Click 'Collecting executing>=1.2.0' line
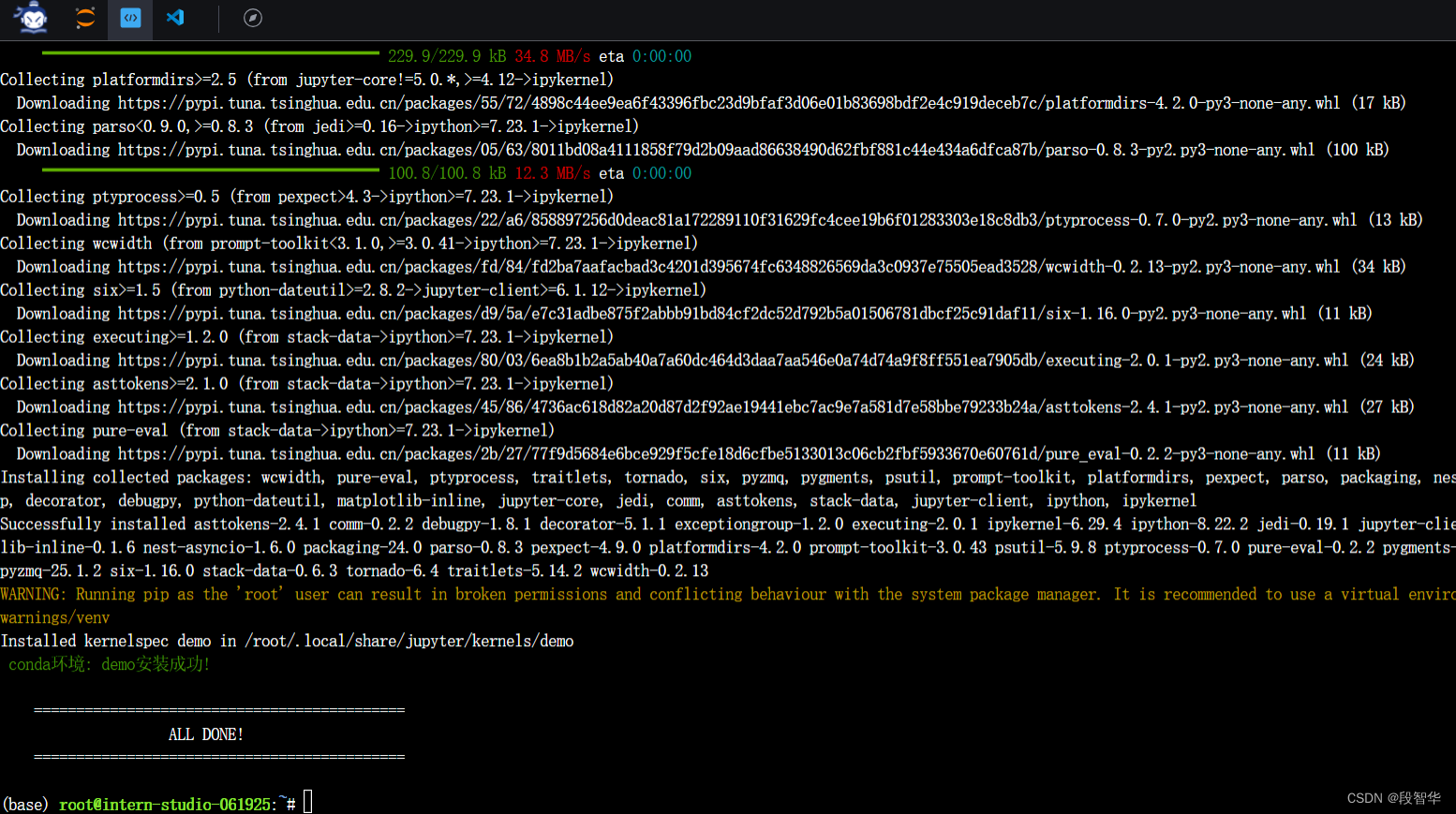This screenshot has width=1456, height=814. pyautogui.click(x=307, y=337)
